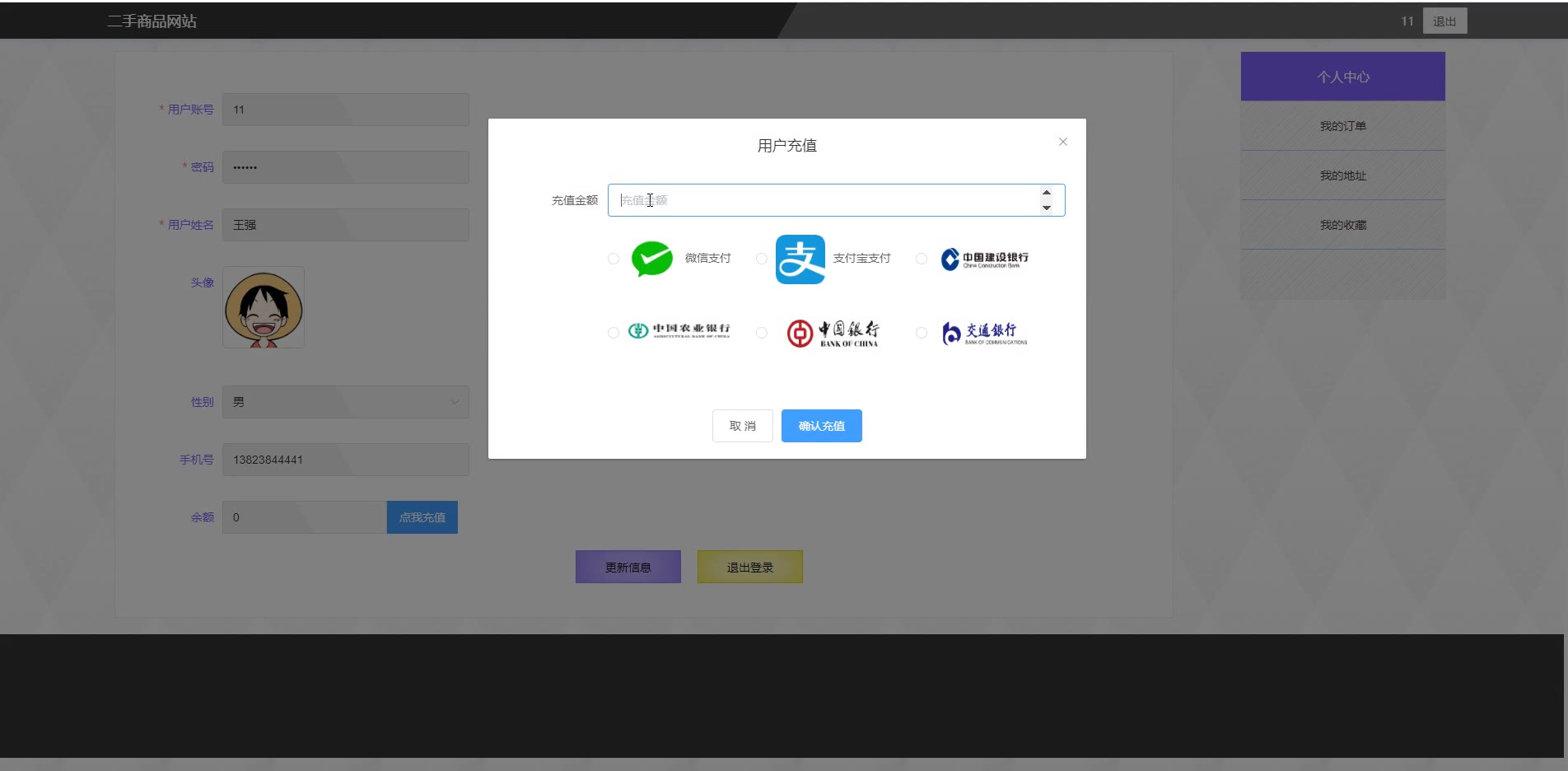
Task: Click the 用户姓名 input field
Action: pos(346,225)
